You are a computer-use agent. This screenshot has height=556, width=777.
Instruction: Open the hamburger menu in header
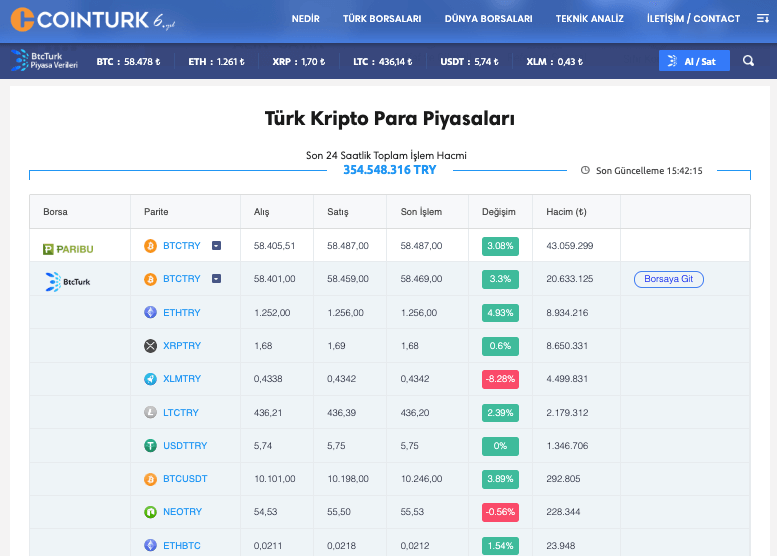(x=762, y=19)
